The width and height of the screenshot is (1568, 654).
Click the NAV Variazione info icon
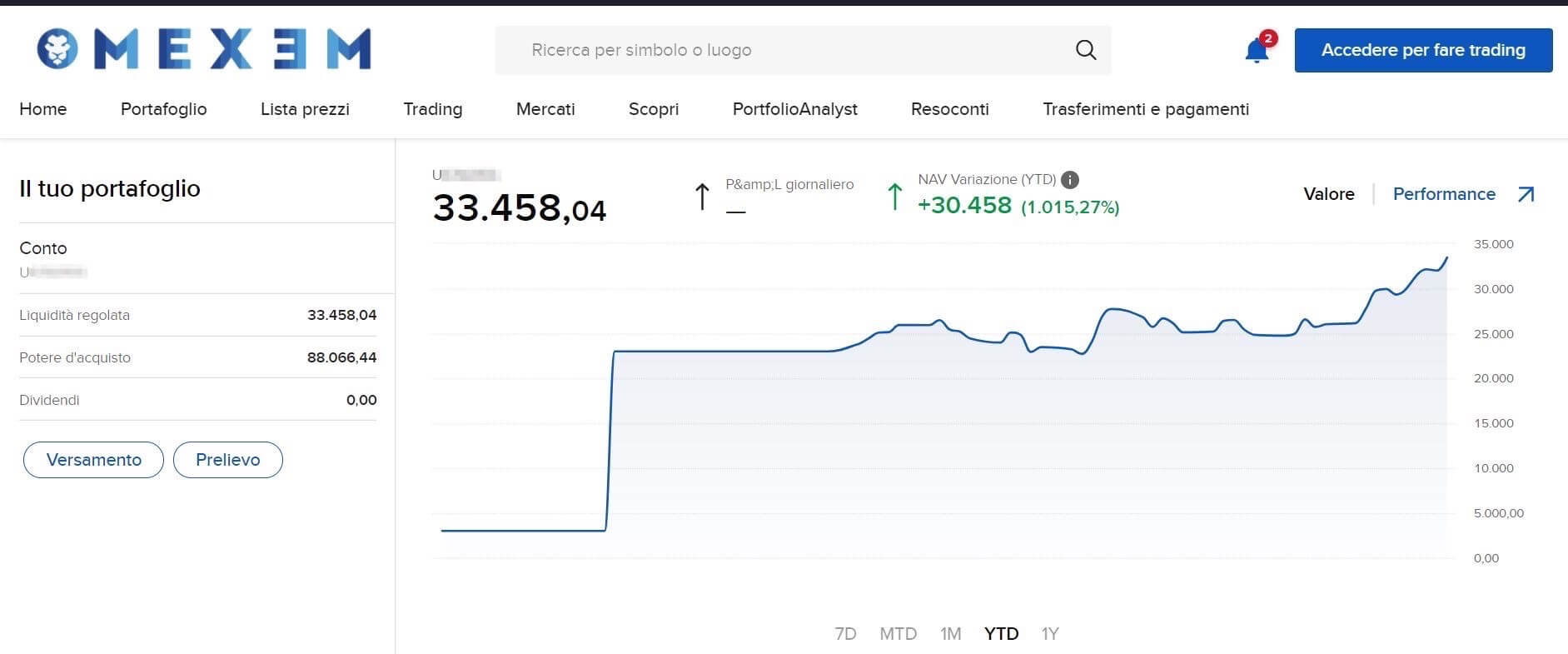pyautogui.click(x=1070, y=180)
